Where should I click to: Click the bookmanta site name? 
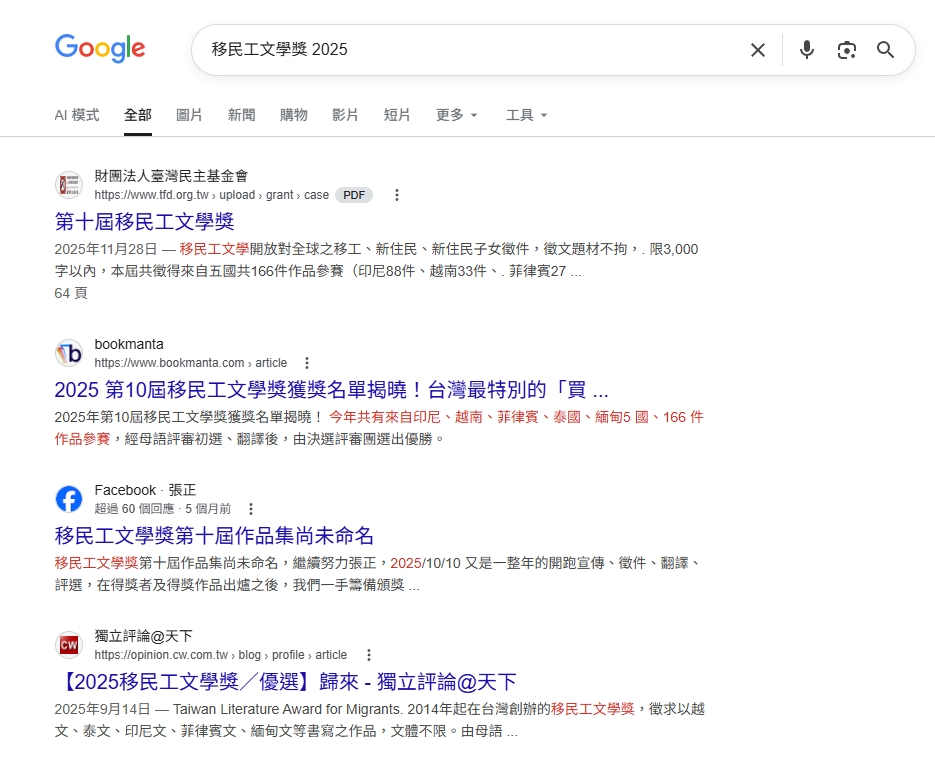point(129,344)
